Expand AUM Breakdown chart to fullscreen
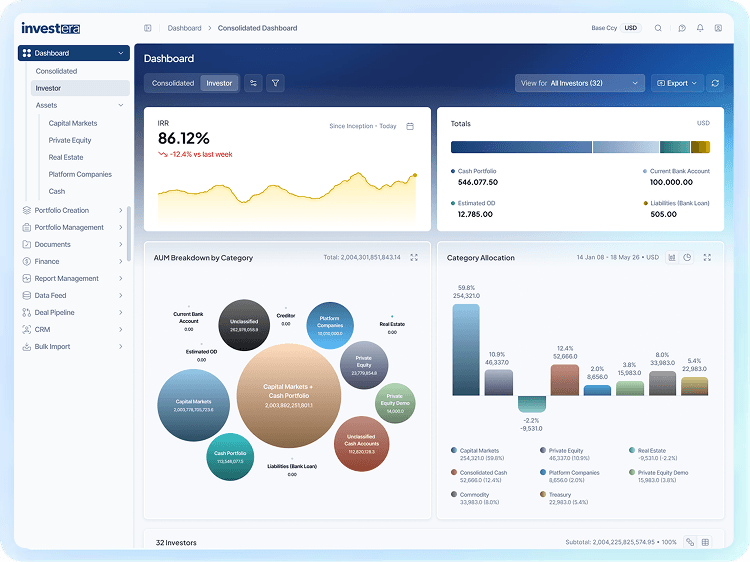This screenshot has width=750, height=562. (x=414, y=257)
